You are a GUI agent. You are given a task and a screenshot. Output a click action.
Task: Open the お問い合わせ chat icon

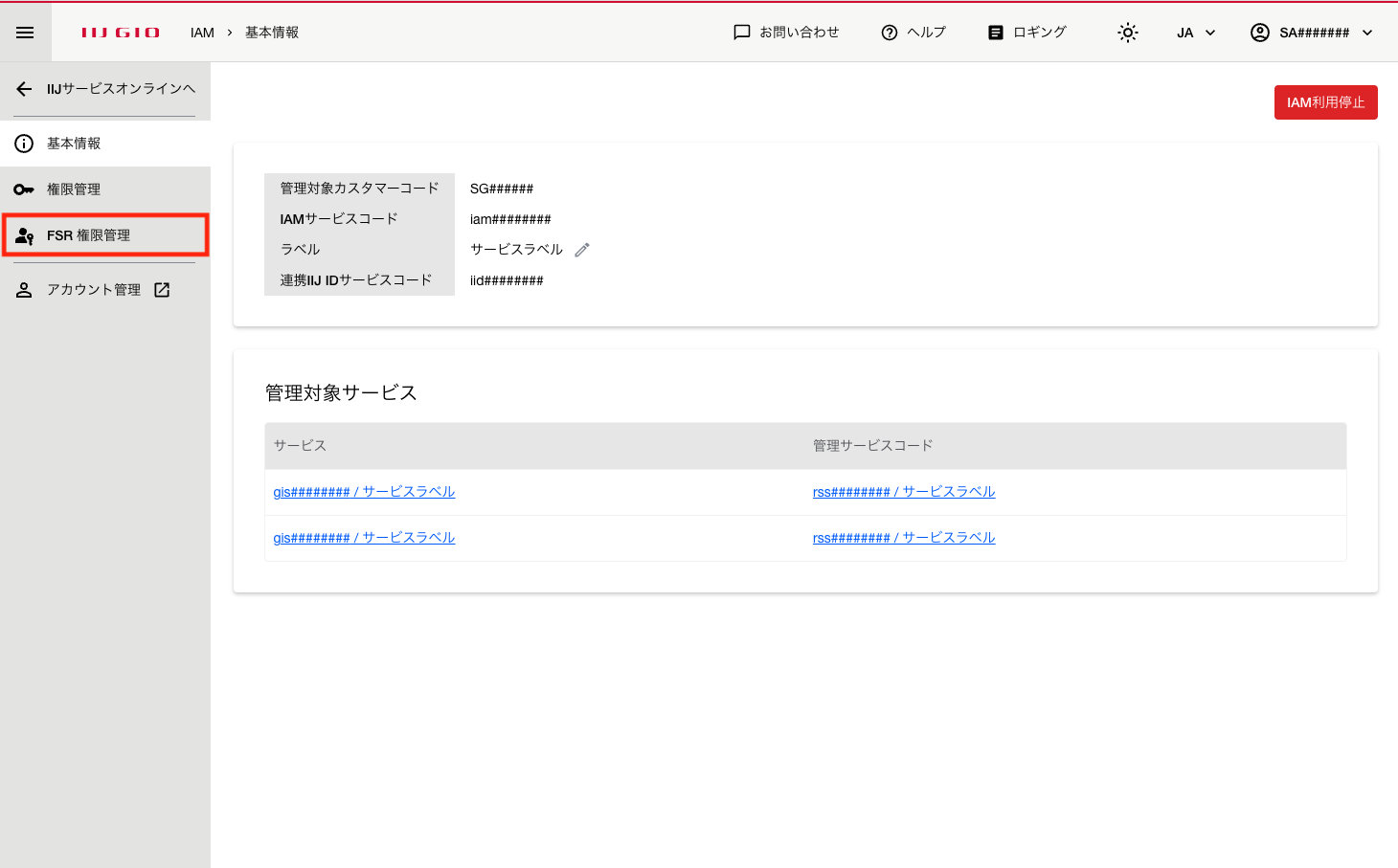741,33
